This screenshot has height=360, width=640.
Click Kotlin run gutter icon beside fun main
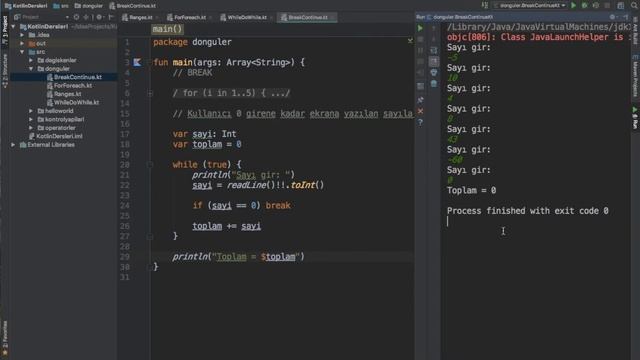pos(137,62)
